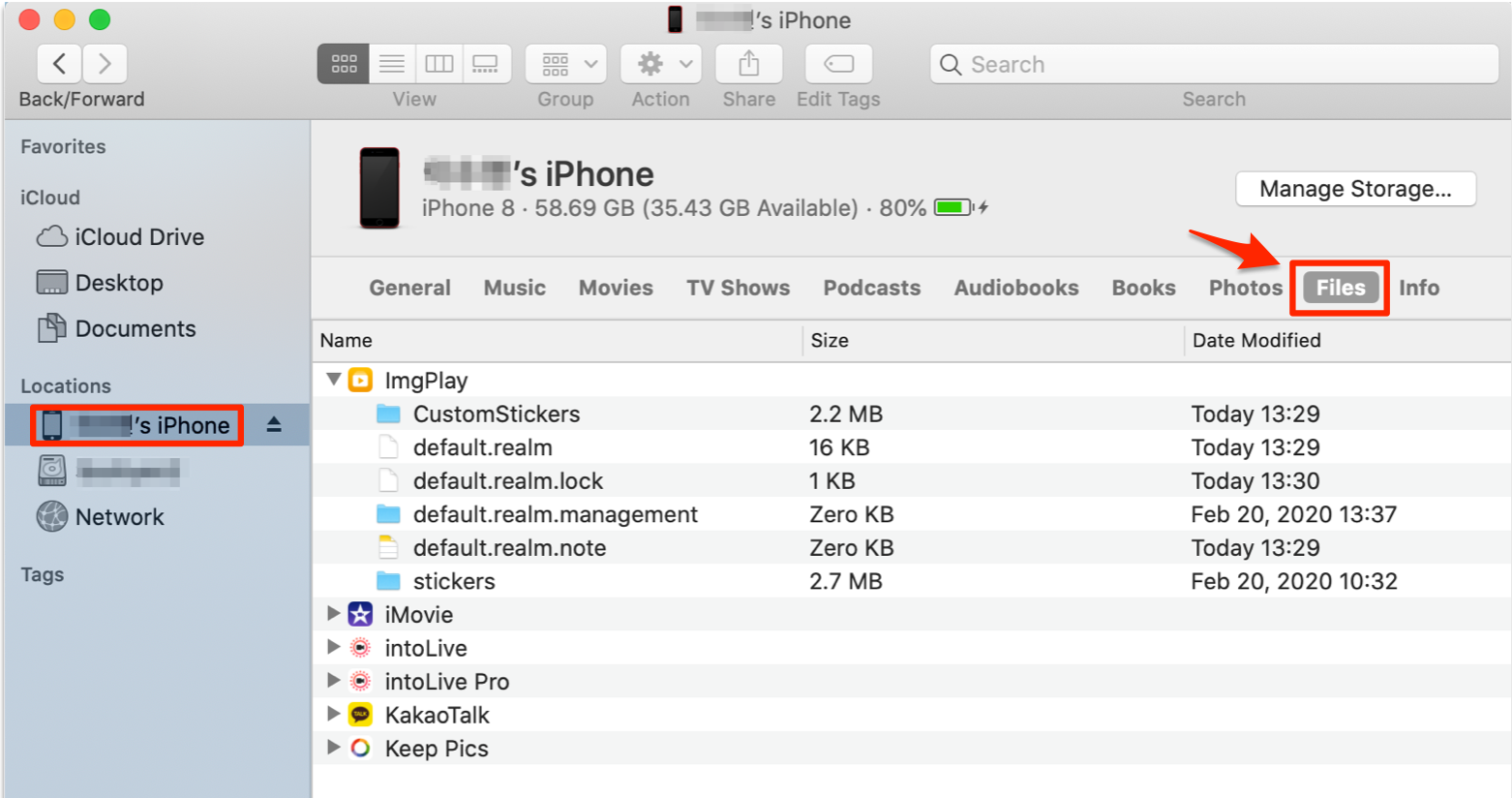The width and height of the screenshot is (1512, 798).
Task: Open the Music tab
Action: click(515, 288)
